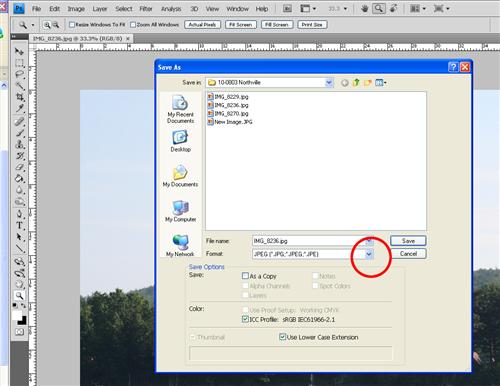Click zoom-in magnifier in options bar
Viewport: 500px width, 386px height.
point(47,25)
